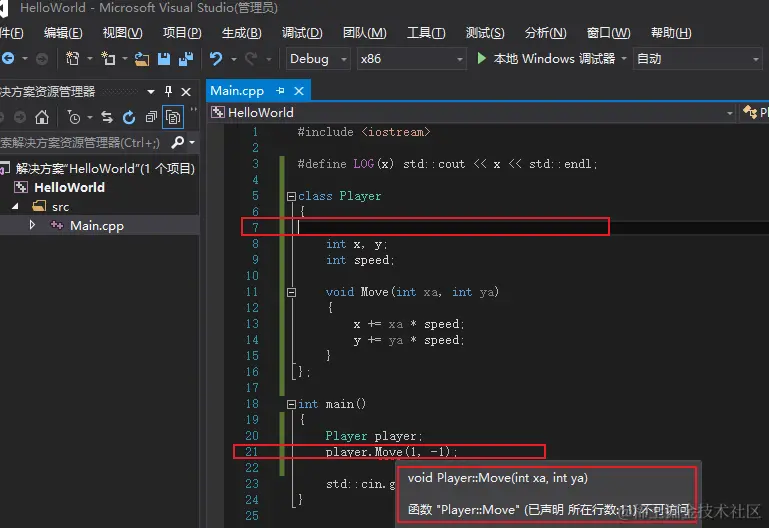Click the Home icon in Solution Explorer

coord(42,117)
